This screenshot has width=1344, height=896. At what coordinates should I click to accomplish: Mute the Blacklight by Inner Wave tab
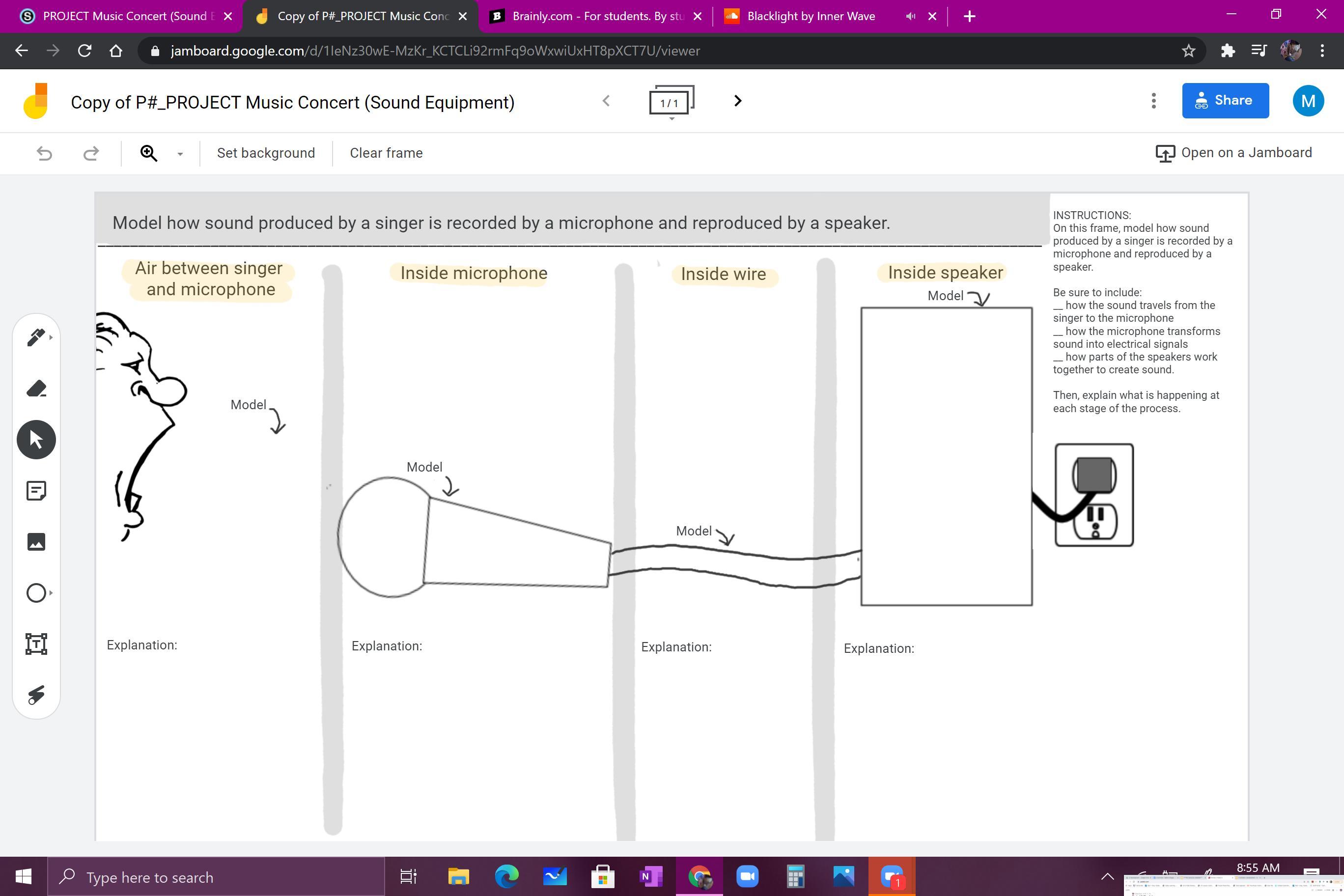[x=910, y=17]
